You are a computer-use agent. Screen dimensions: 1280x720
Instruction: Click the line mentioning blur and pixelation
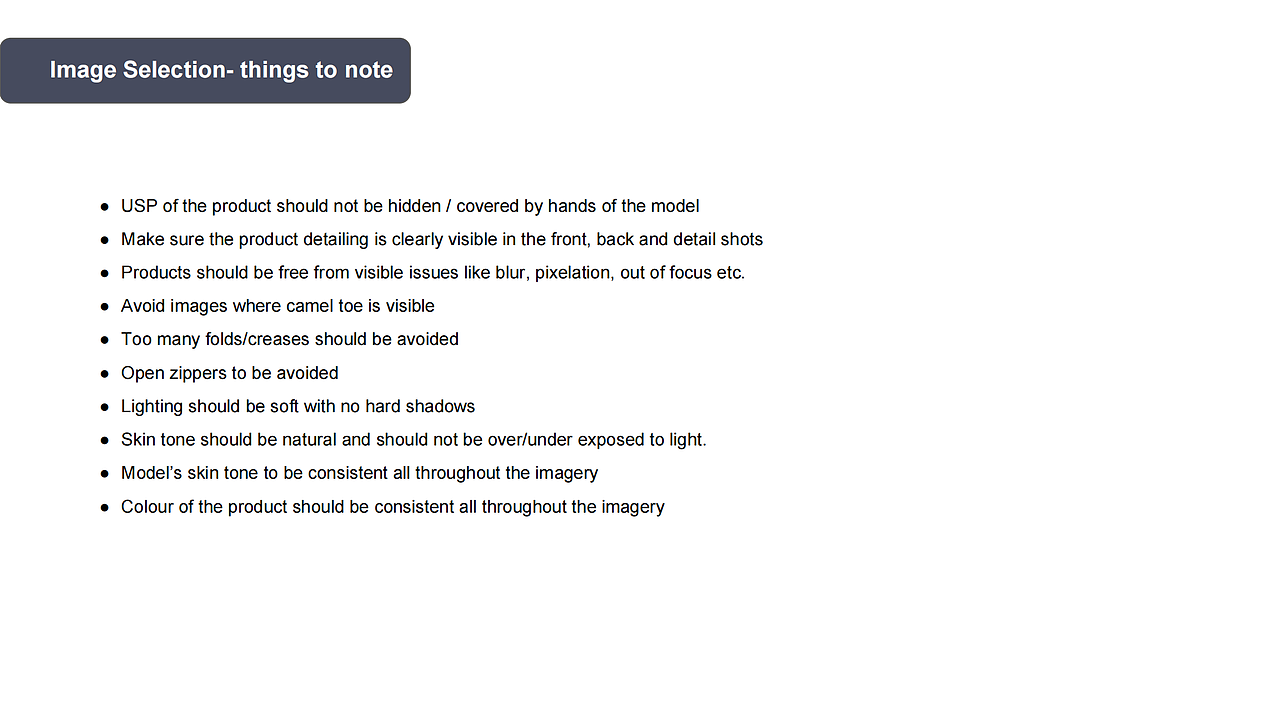click(x=432, y=273)
